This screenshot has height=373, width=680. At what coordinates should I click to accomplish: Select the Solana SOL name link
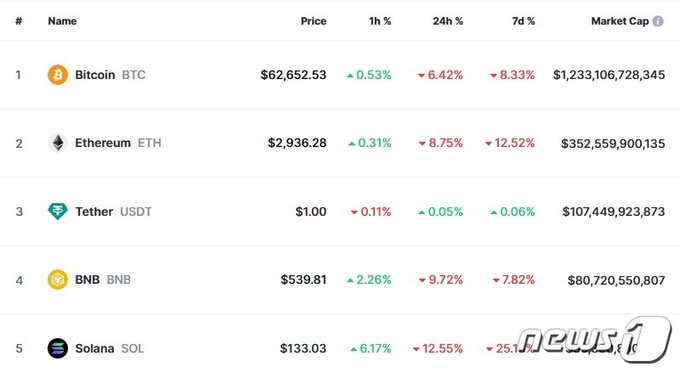click(109, 348)
